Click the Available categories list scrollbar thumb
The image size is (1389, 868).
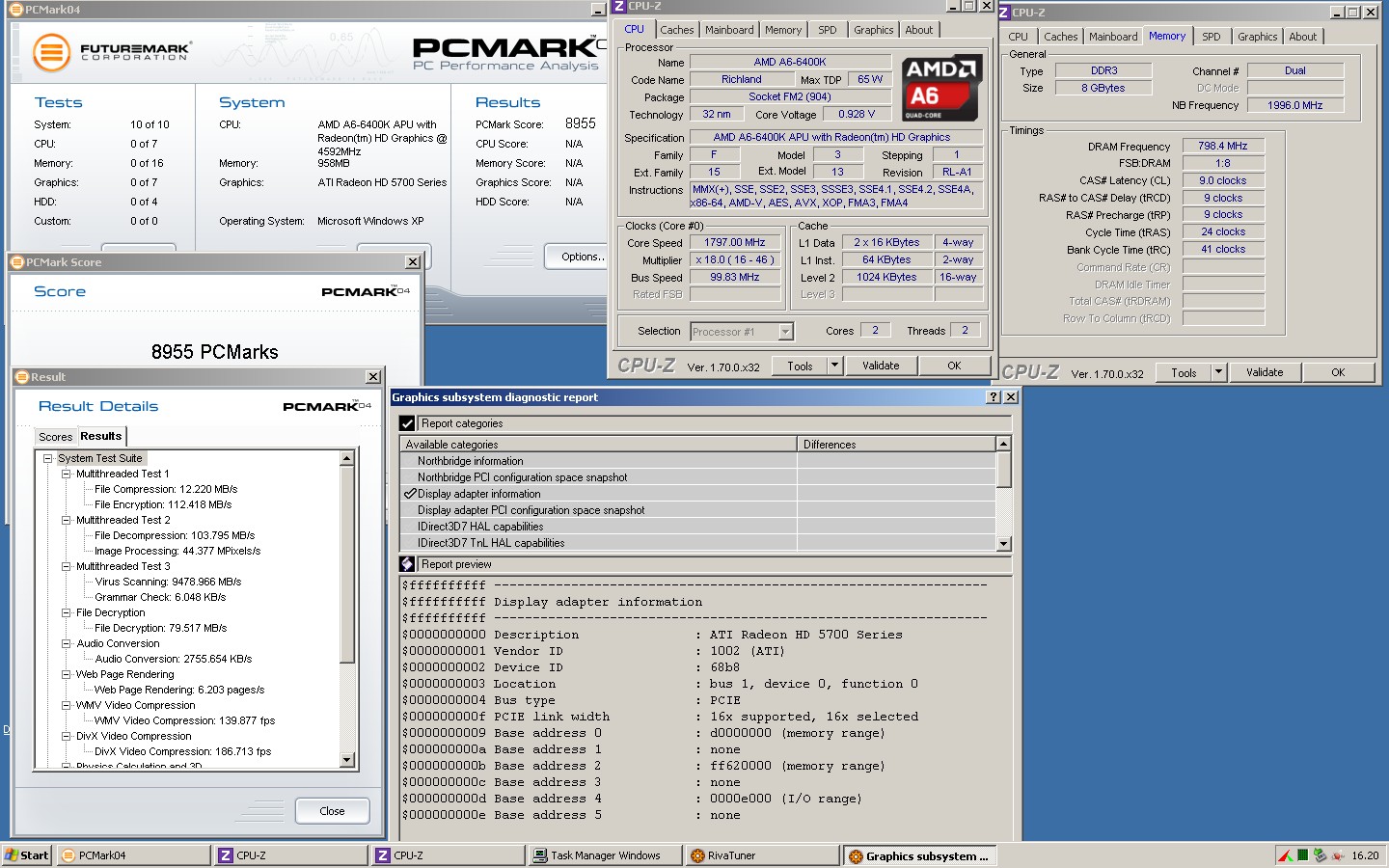tap(1003, 469)
